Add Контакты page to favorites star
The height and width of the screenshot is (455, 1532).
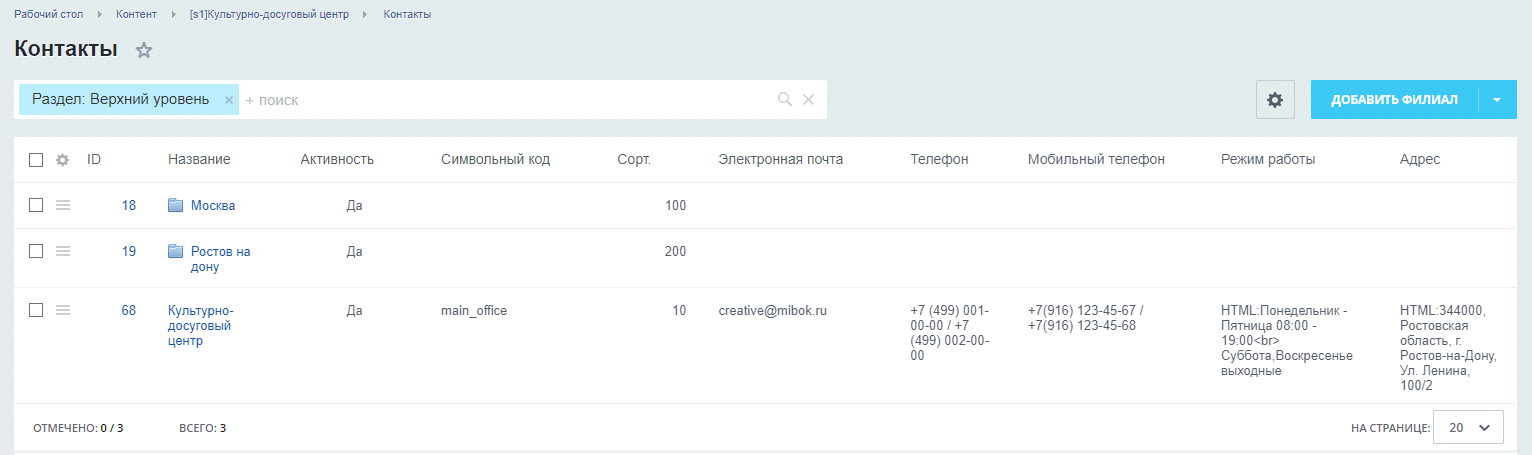click(x=144, y=50)
